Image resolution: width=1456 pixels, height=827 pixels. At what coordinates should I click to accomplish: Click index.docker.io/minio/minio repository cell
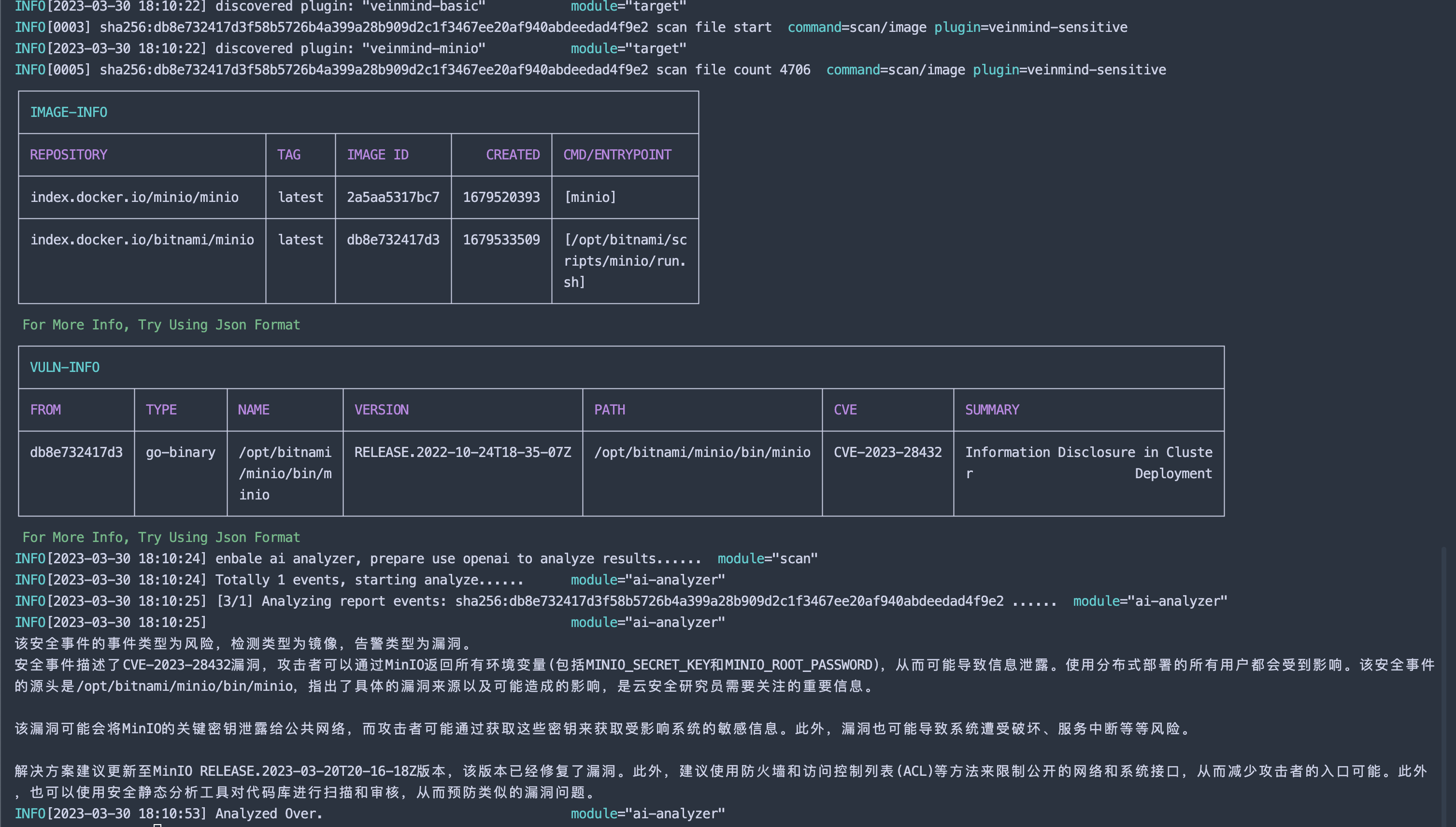click(134, 198)
